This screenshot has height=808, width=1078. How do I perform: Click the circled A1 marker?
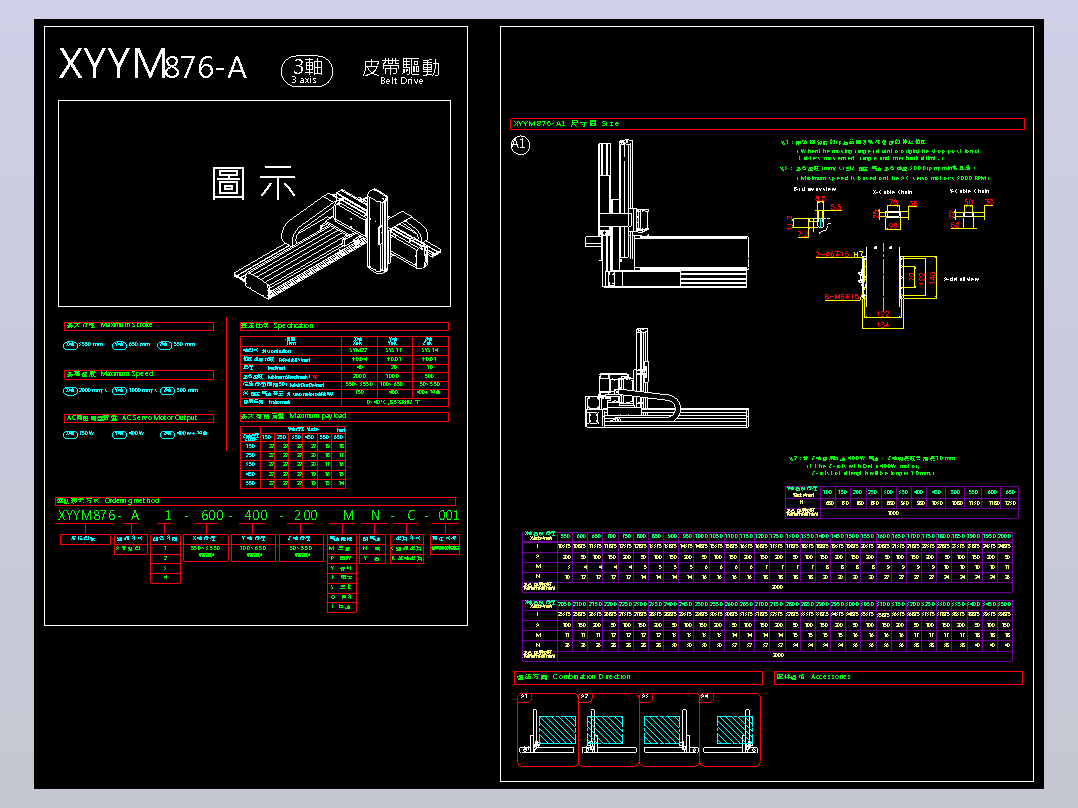(x=520, y=144)
